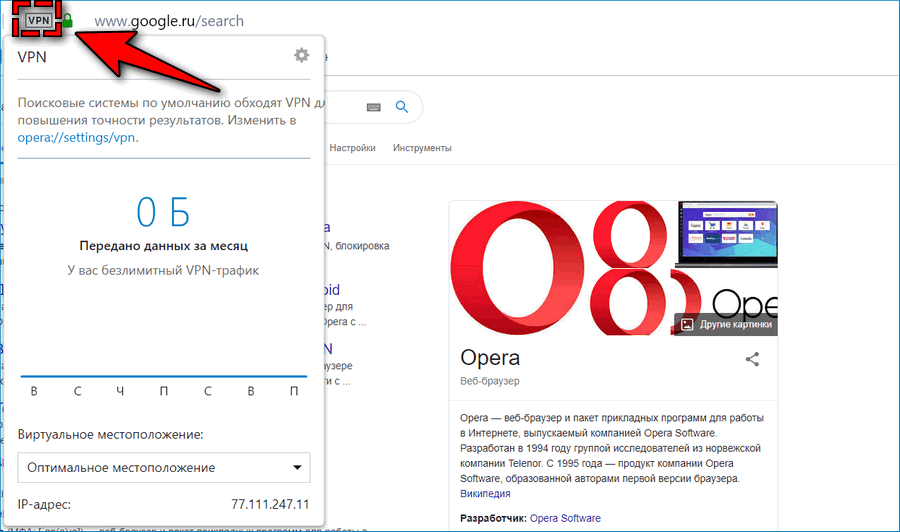Click the blue search magnifier icon
The image size is (900, 532).
pos(402,107)
